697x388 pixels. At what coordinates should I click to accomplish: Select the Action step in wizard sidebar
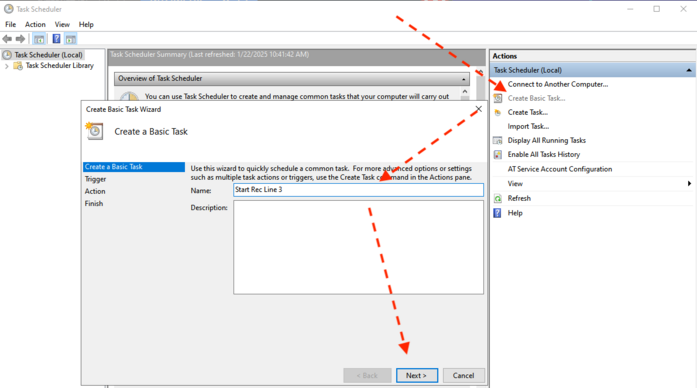(95, 191)
